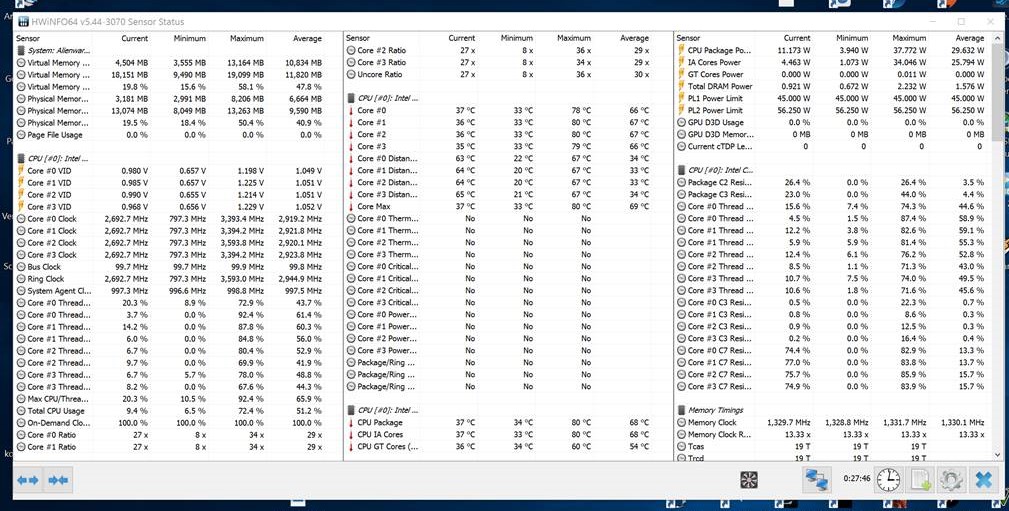The image size is (1009, 511).
Task: Click the network computers icon
Action: 817,481
